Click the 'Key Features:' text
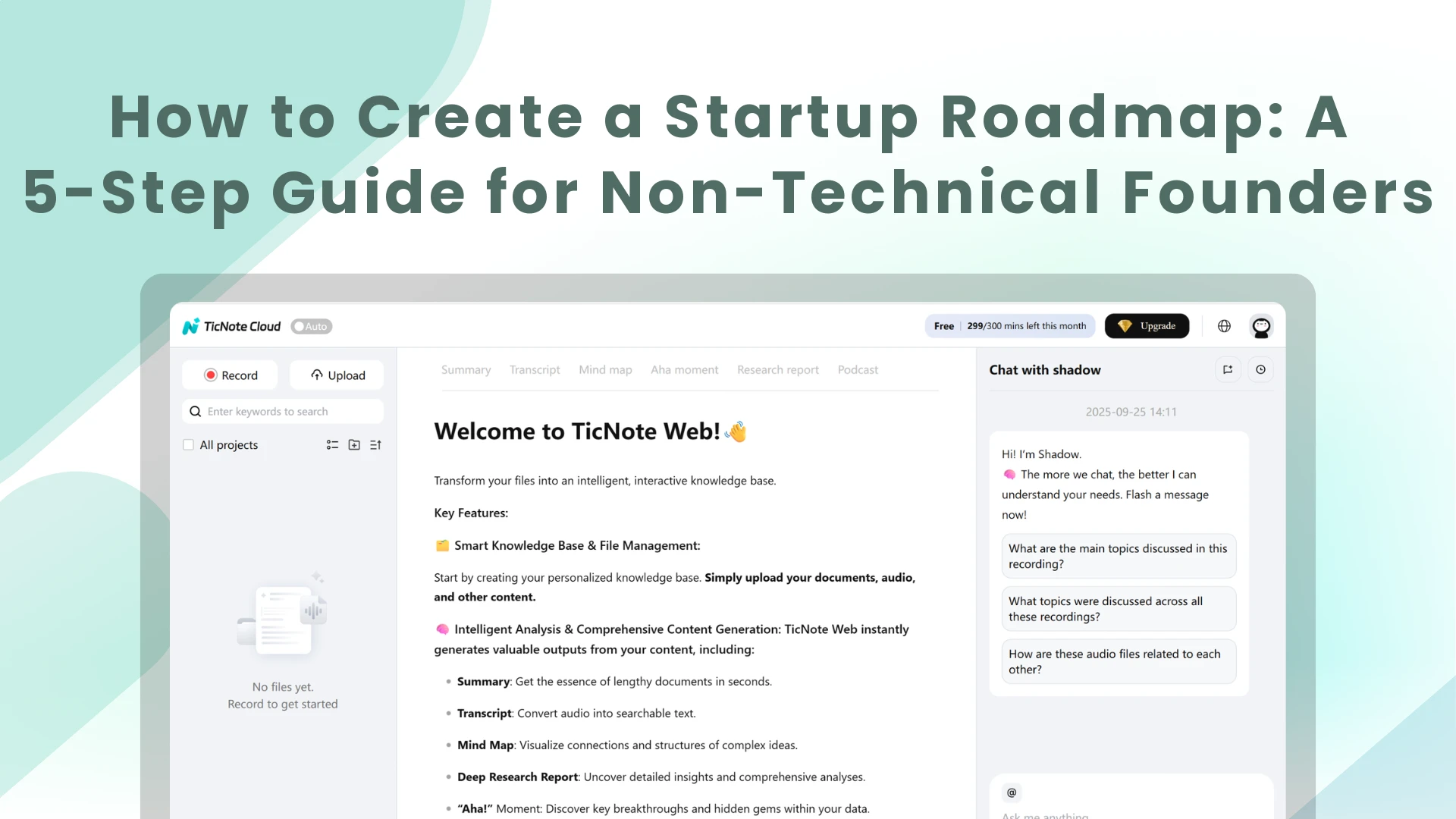Viewport: 1456px width, 819px height. (x=471, y=513)
